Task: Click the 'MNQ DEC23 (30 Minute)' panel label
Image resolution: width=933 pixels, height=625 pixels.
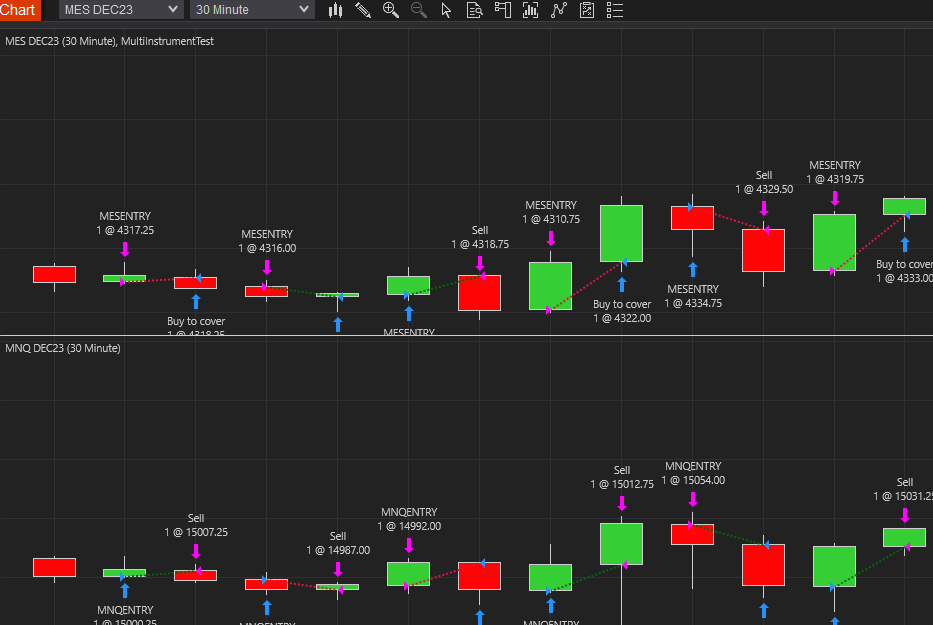Action: pos(62,348)
